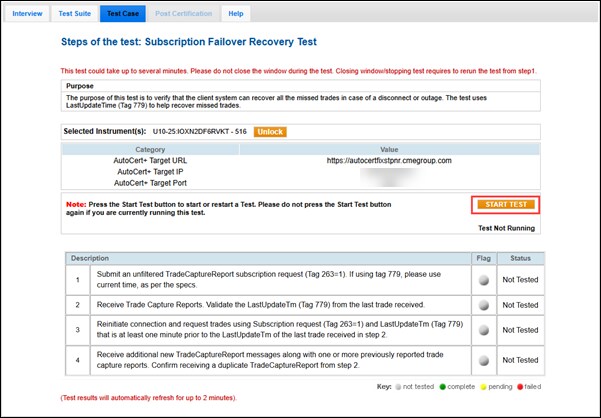Open the Post Certification tab
Screen dimensions: 601x418
click(183, 14)
